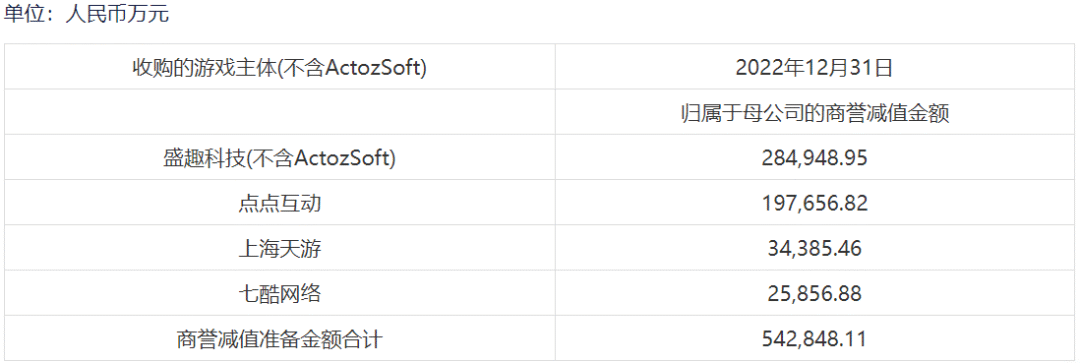
Task: Select the total value 542,848.11
Action: pyautogui.click(x=814, y=340)
